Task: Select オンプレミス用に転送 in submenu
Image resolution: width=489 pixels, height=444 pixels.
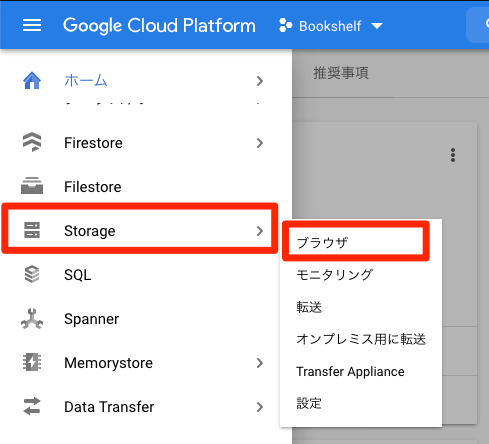Action: (361, 339)
